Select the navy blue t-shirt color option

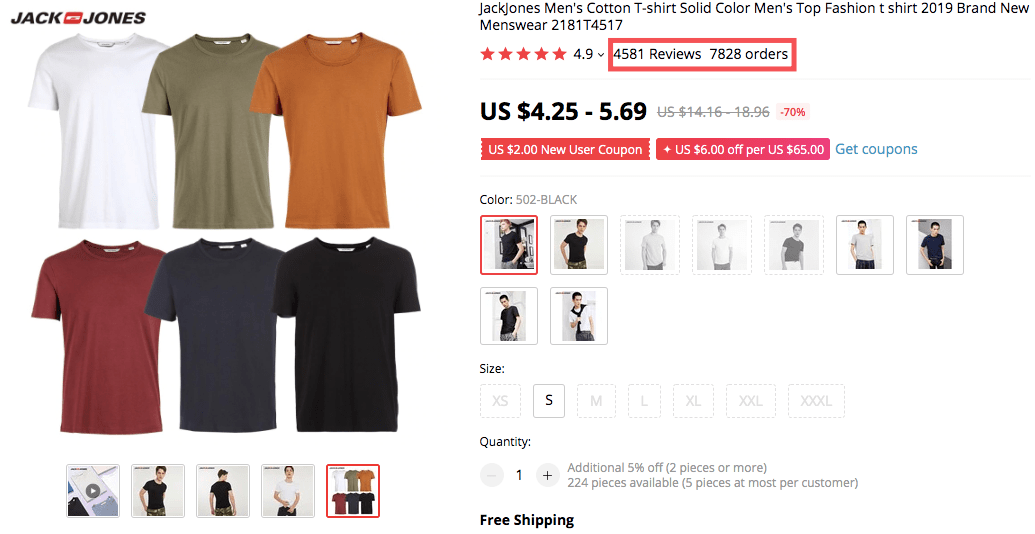pos(935,245)
